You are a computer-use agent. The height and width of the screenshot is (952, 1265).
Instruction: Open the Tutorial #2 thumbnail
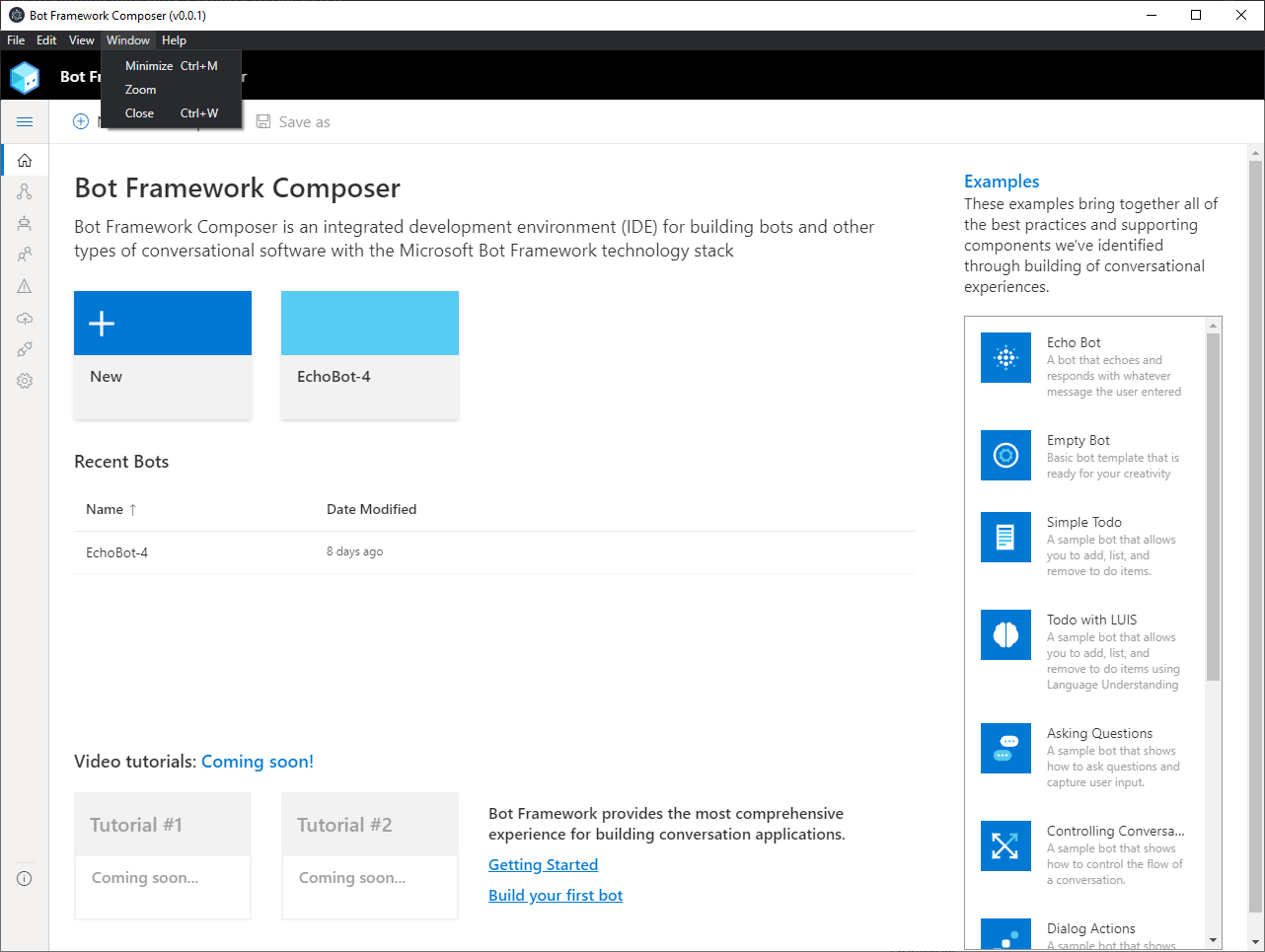pyautogui.click(x=370, y=856)
